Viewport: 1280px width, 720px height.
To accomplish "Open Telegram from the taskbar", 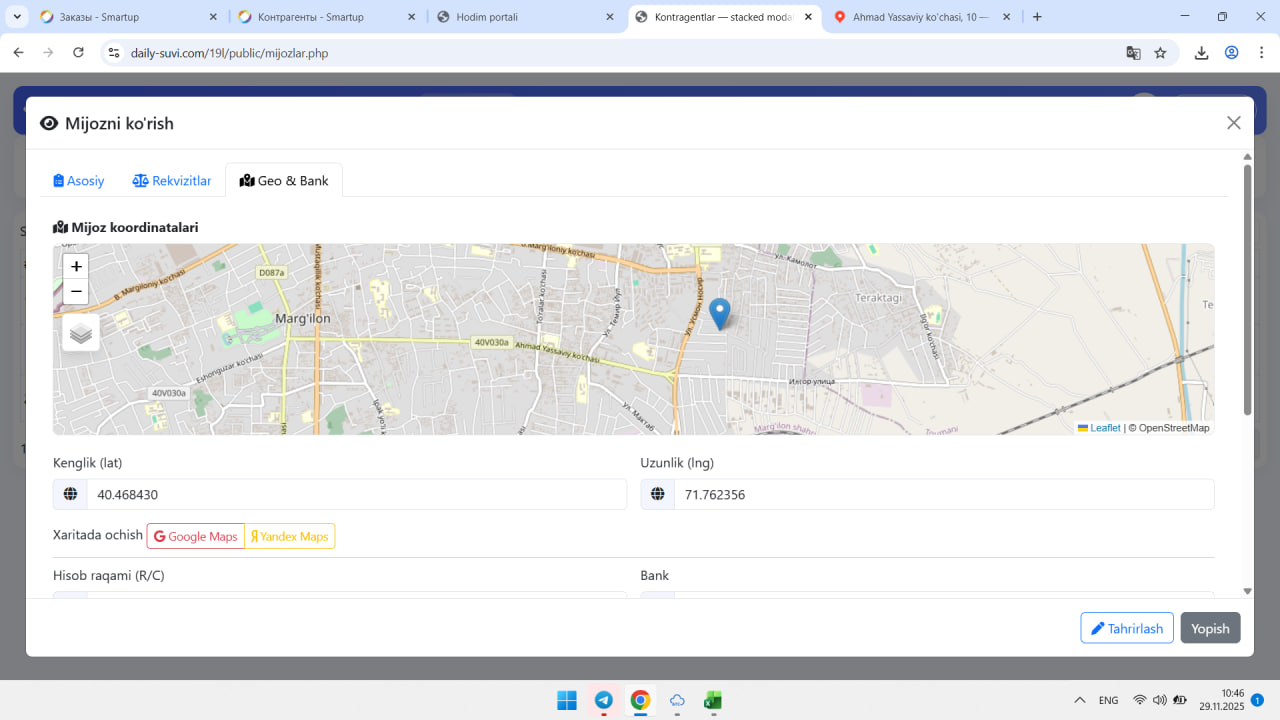I will (604, 700).
